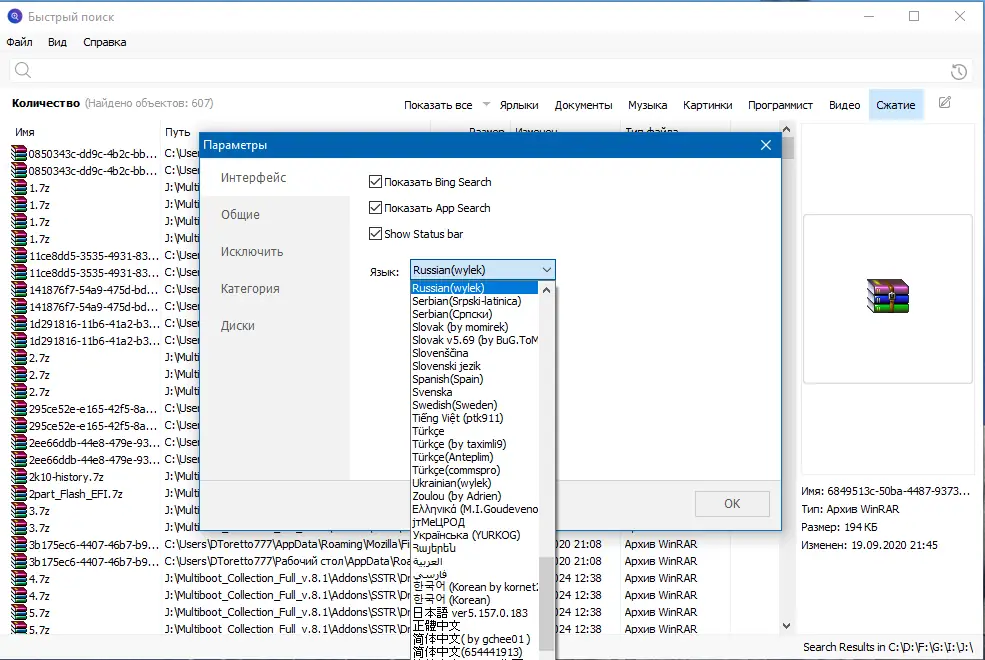The image size is (985, 660).
Task: Open the Файл menu
Action: (x=19, y=42)
